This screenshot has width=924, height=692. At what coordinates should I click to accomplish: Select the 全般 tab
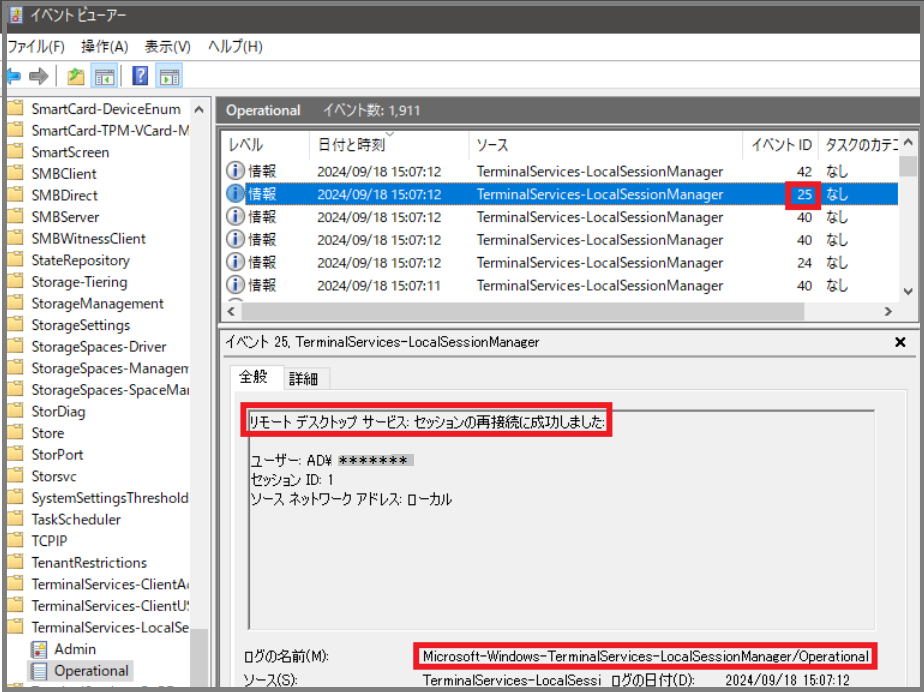tap(253, 378)
